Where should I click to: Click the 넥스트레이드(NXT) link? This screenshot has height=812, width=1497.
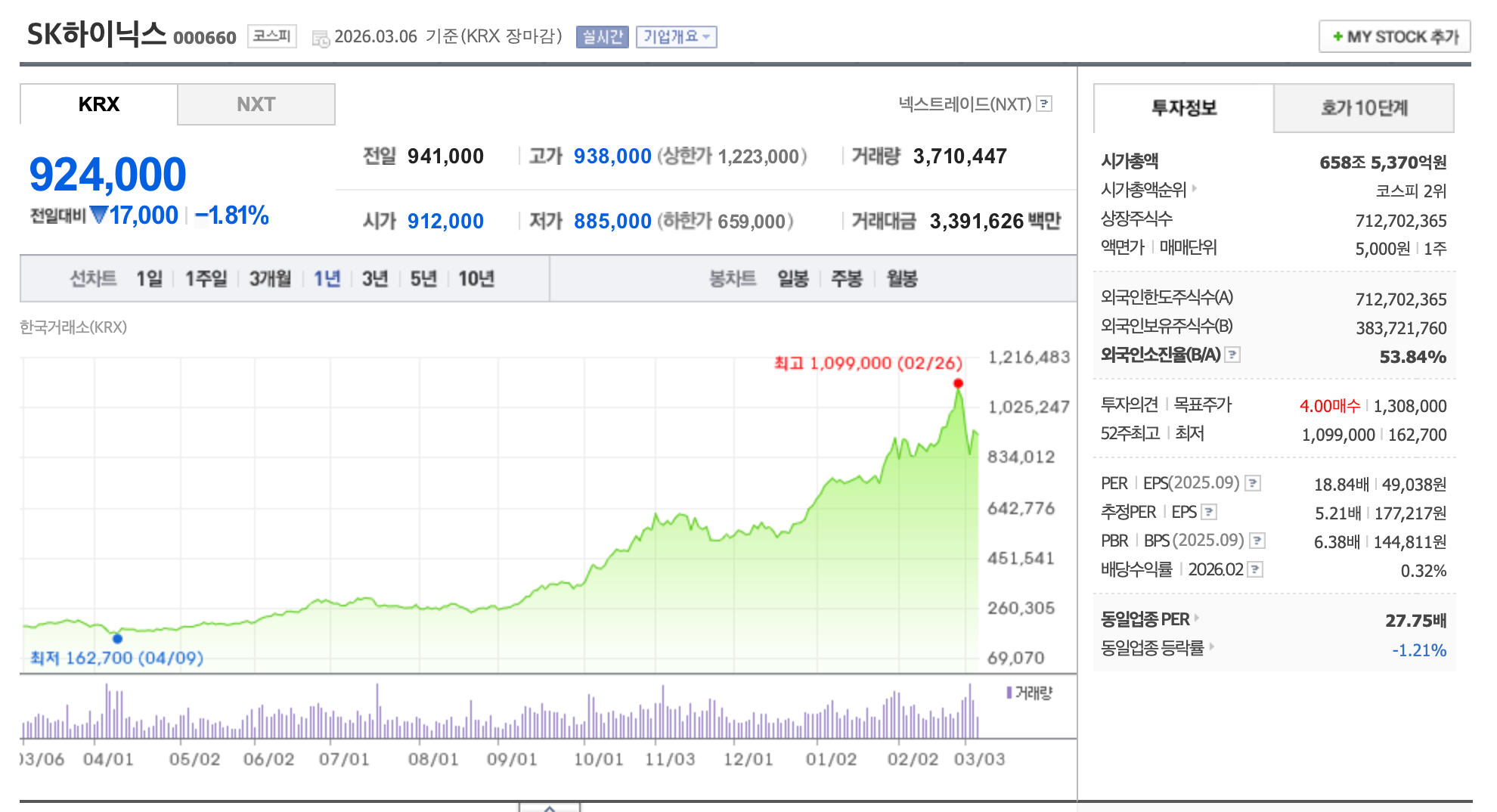pos(965,104)
